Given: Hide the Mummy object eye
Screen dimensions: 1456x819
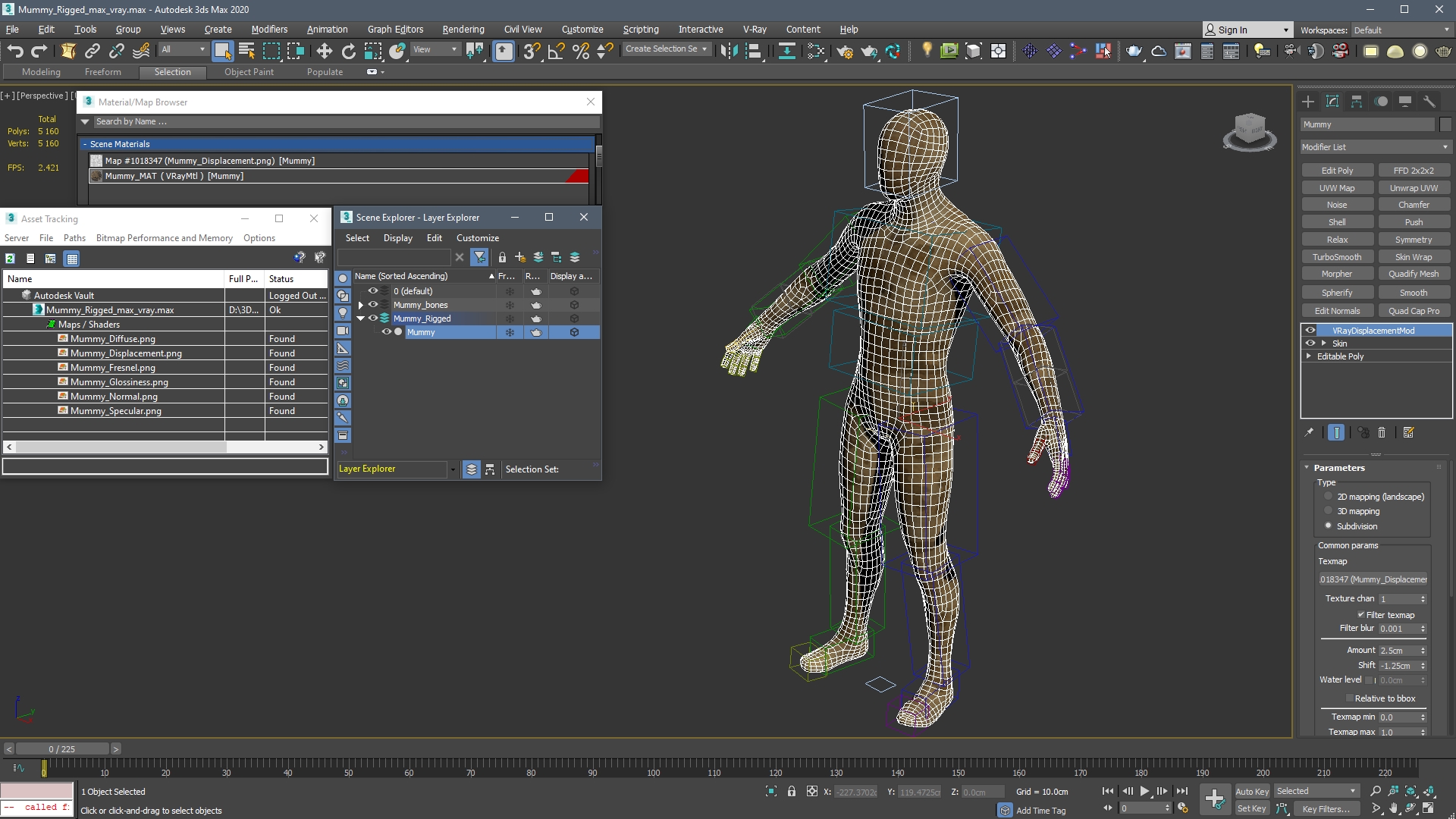Looking at the screenshot, I should pyautogui.click(x=386, y=332).
